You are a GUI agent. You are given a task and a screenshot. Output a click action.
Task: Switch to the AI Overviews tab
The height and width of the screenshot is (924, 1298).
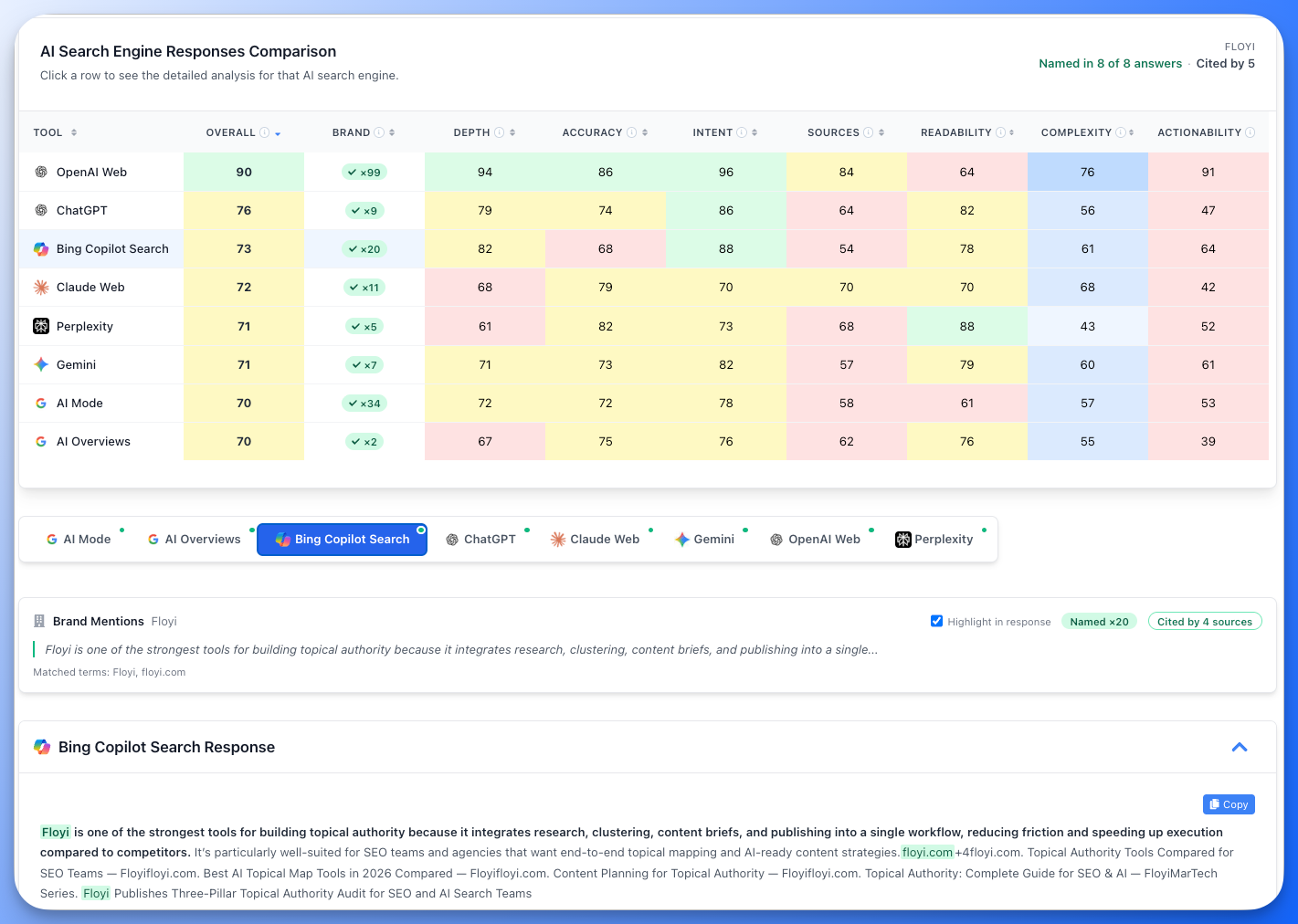pos(194,539)
